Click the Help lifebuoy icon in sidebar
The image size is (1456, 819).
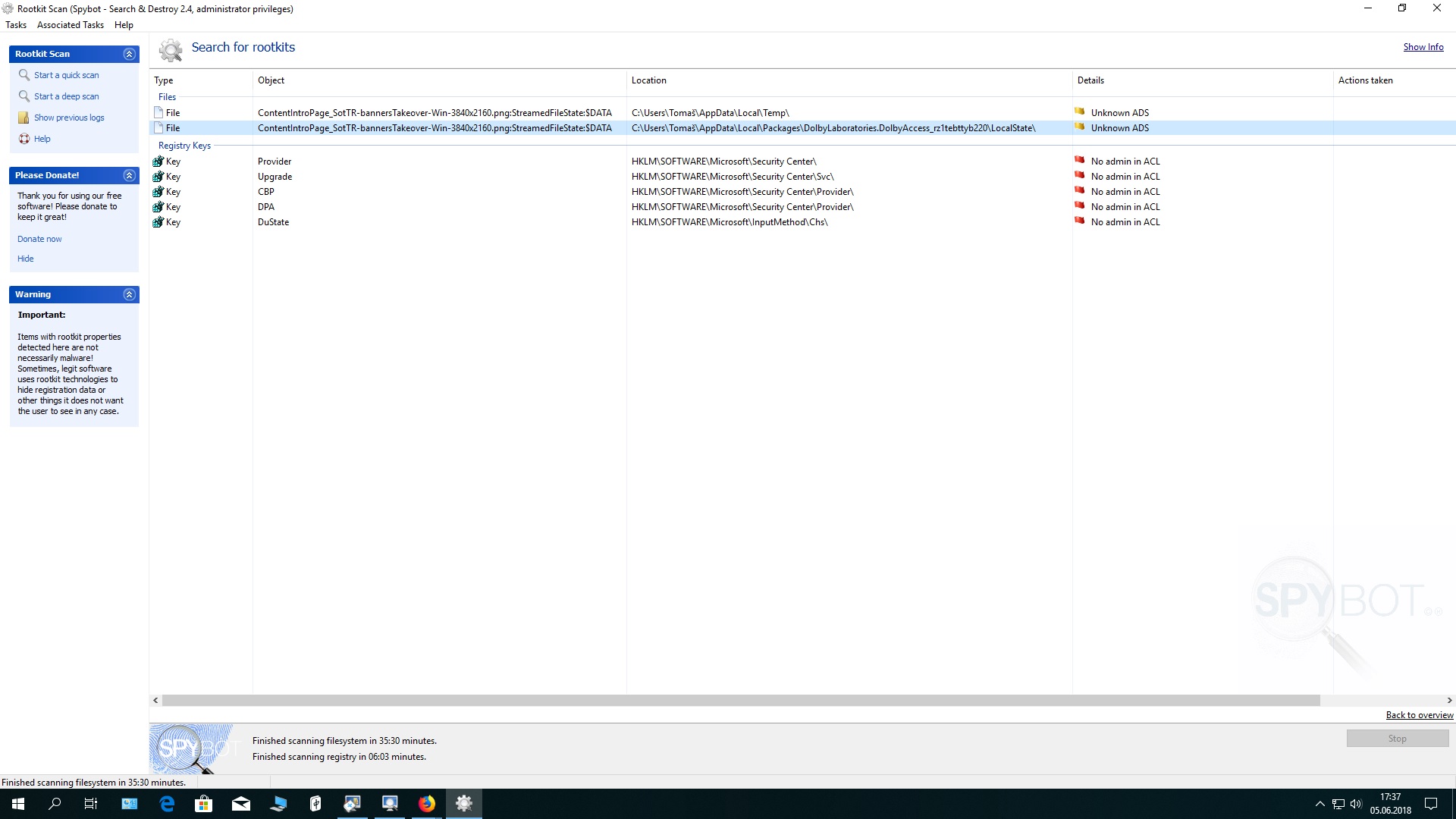(24, 139)
